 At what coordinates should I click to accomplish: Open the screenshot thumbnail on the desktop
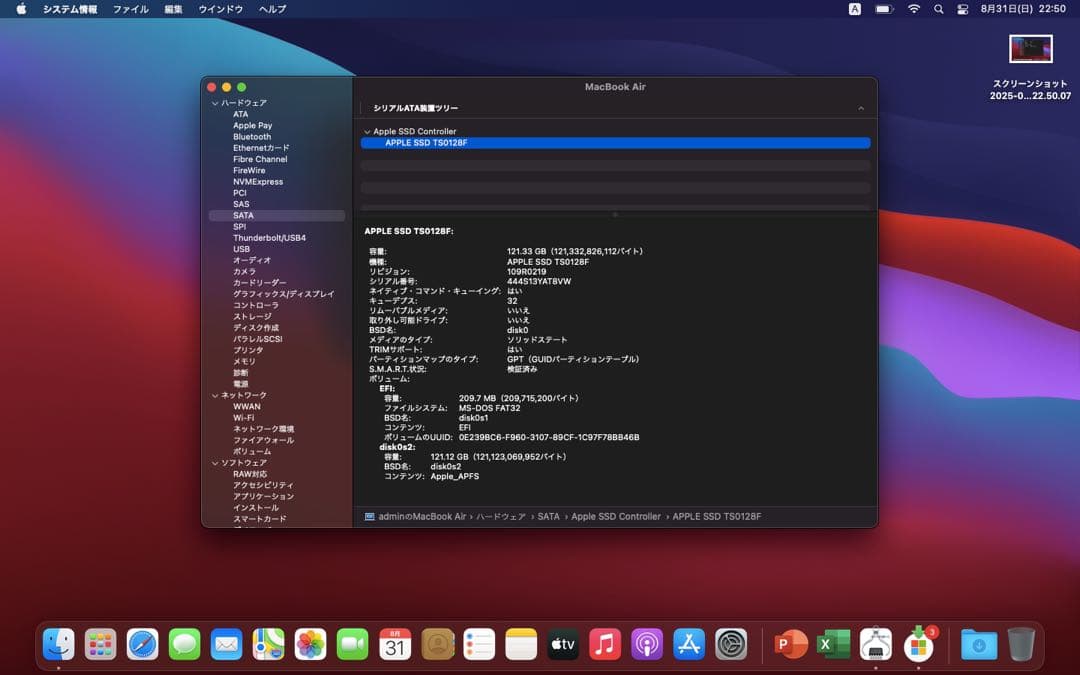1031,48
